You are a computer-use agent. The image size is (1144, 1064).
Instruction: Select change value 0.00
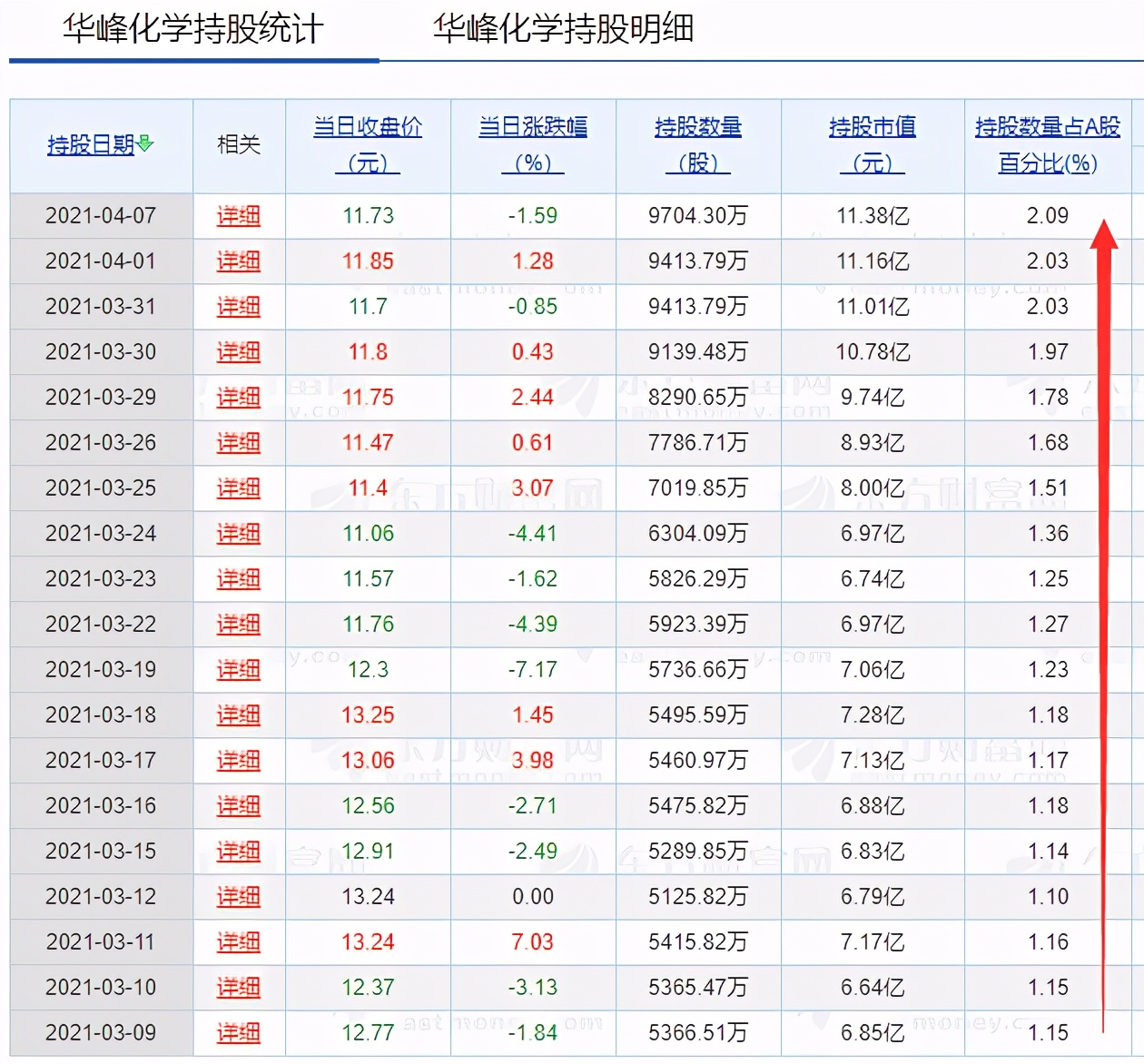(x=533, y=897)
